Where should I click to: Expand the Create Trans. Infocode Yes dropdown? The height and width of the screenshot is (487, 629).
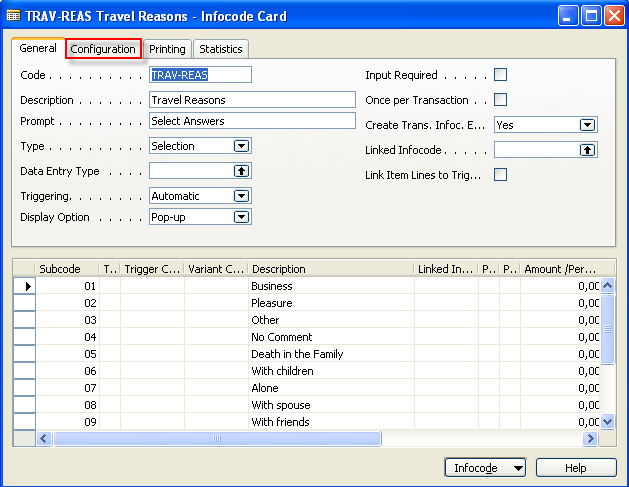click(x=588, y=125)
